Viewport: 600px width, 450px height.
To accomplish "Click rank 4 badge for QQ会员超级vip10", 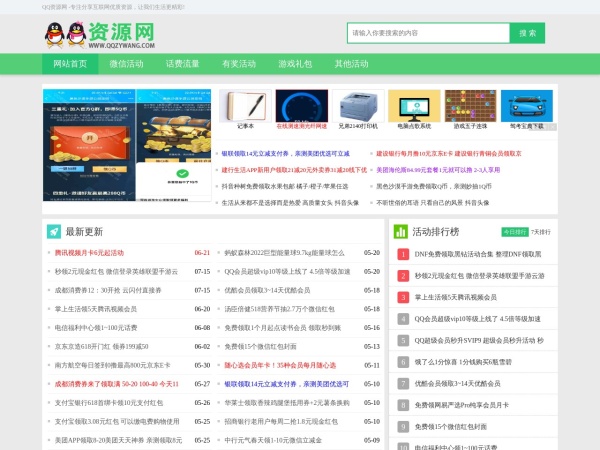I will click(403, 319).
